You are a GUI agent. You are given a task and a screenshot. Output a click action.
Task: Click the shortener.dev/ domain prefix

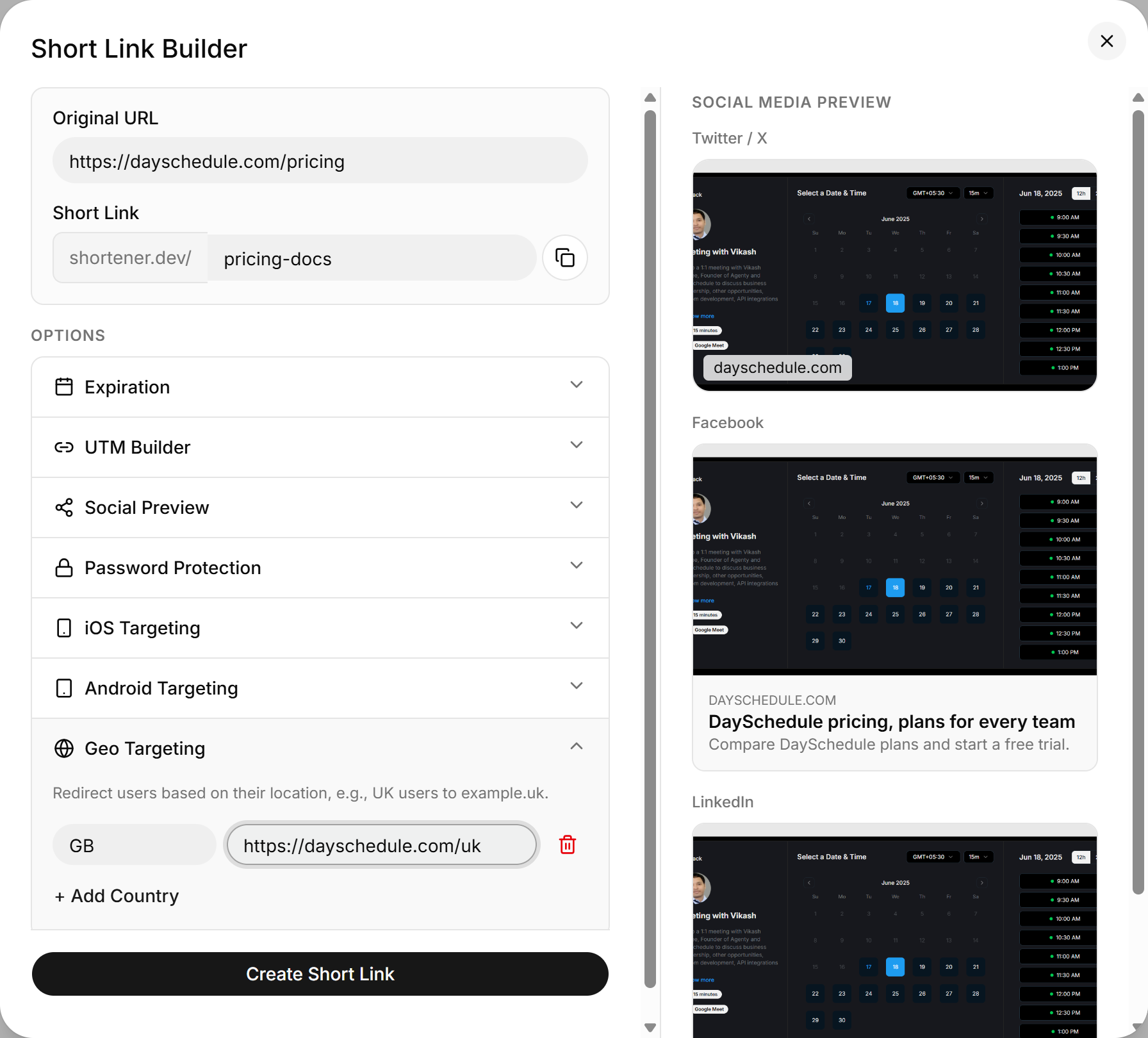coord(130,258)
